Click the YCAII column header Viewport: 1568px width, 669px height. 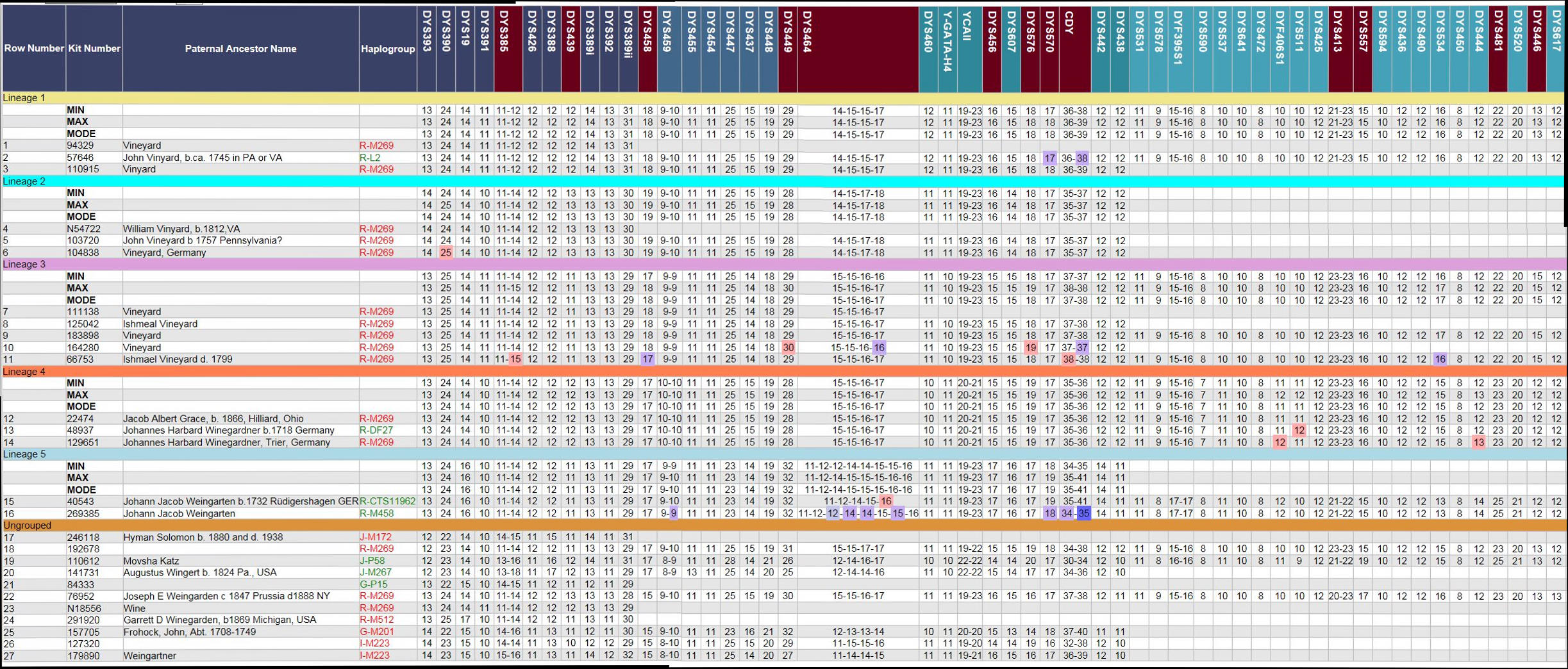pyautogui.click(x=970, y=49)
